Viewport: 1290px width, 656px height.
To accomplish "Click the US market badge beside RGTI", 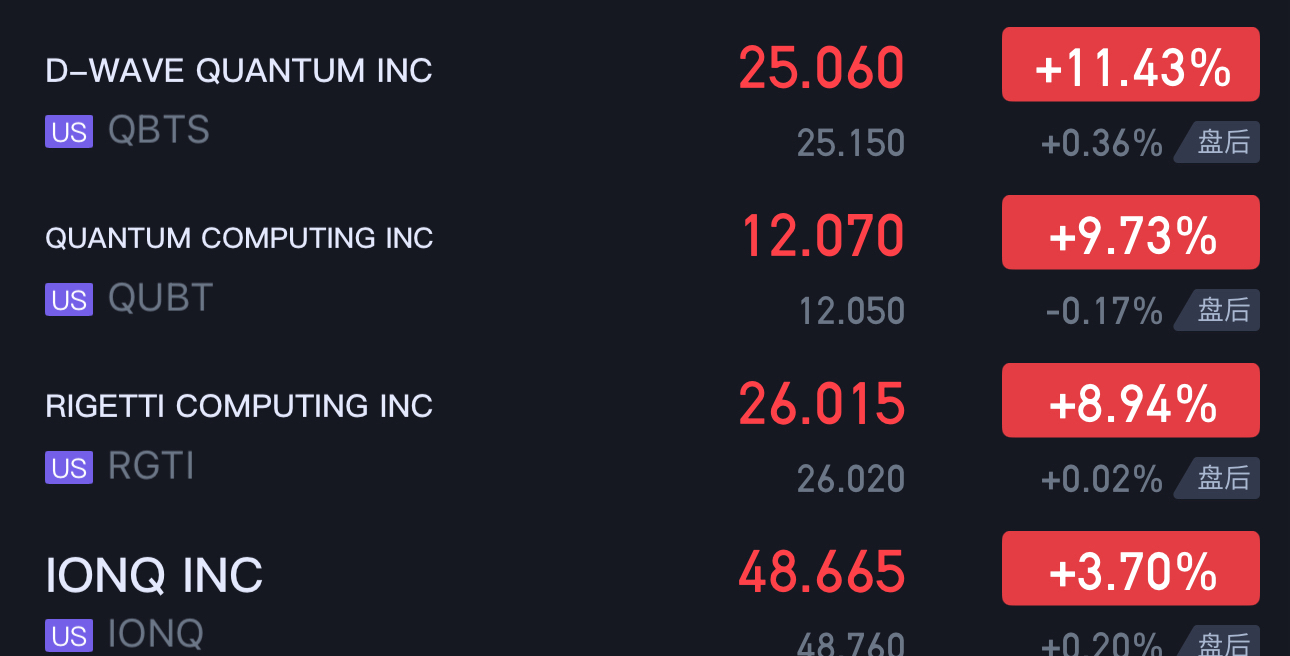I will pos(69,468).
